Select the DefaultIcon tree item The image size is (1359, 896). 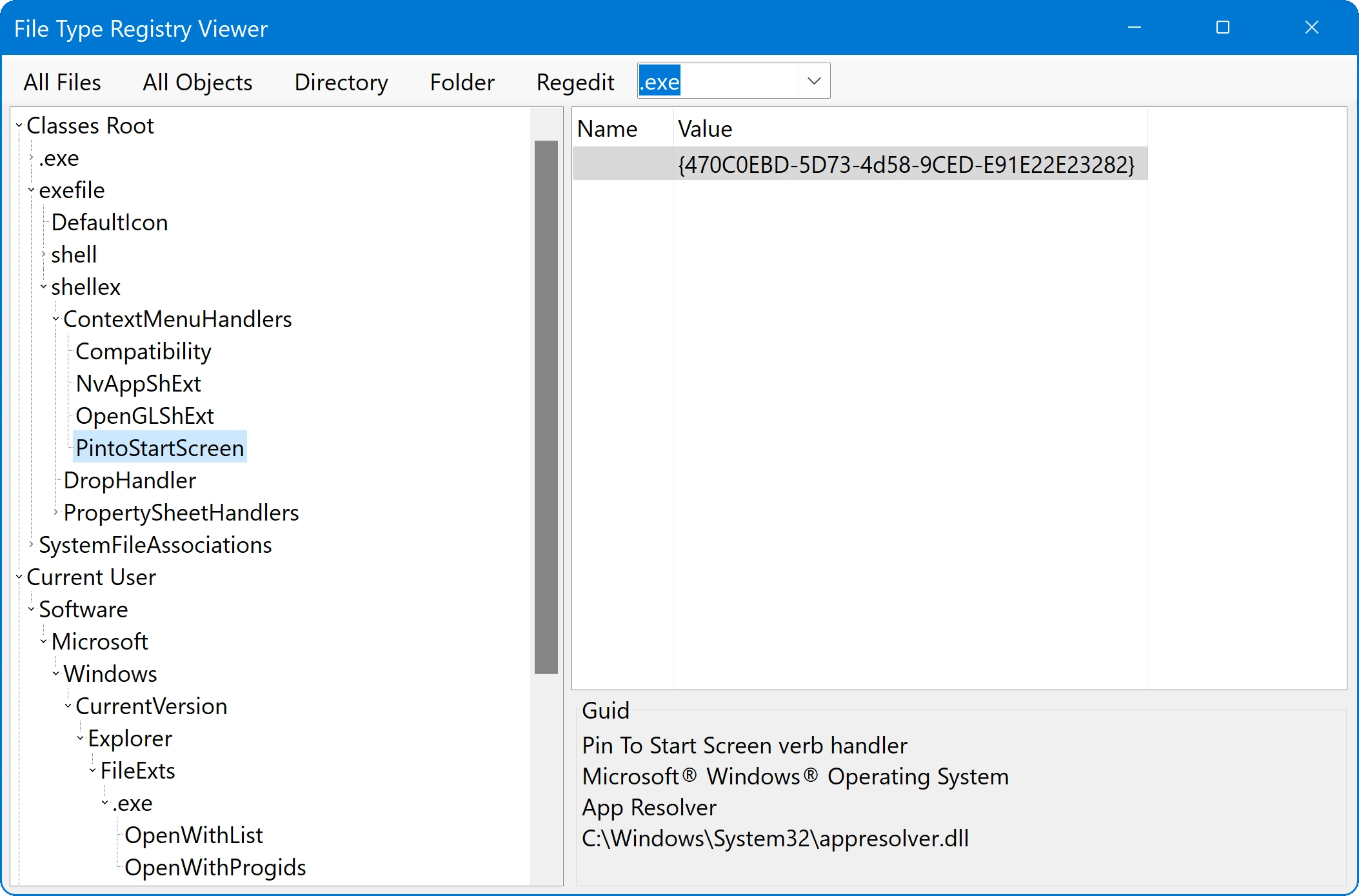pos(110,223)
